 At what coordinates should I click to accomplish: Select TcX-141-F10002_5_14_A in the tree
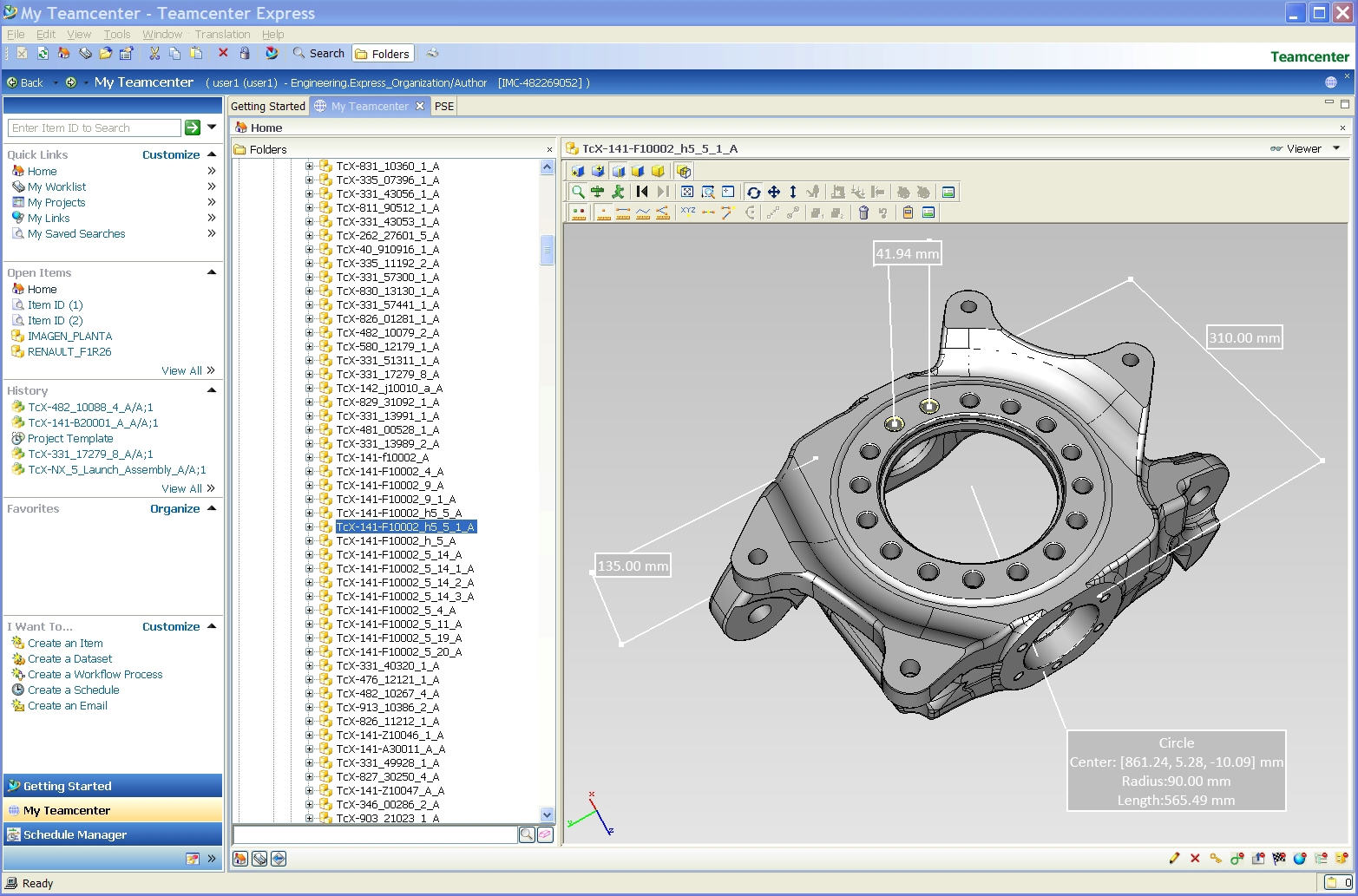pyautogui.click(x=398, y=554)
